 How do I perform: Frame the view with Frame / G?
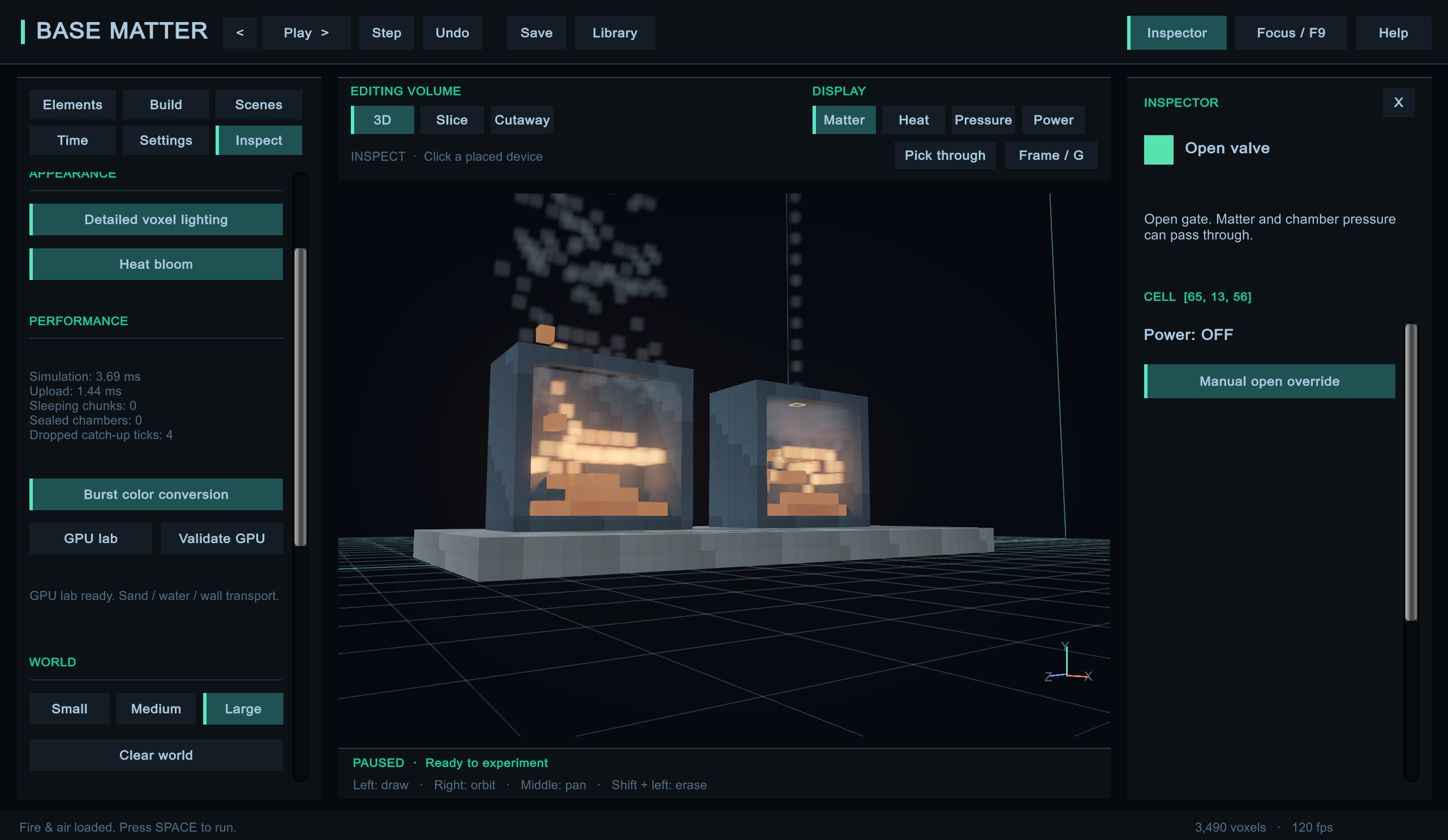click(1051, 155)
